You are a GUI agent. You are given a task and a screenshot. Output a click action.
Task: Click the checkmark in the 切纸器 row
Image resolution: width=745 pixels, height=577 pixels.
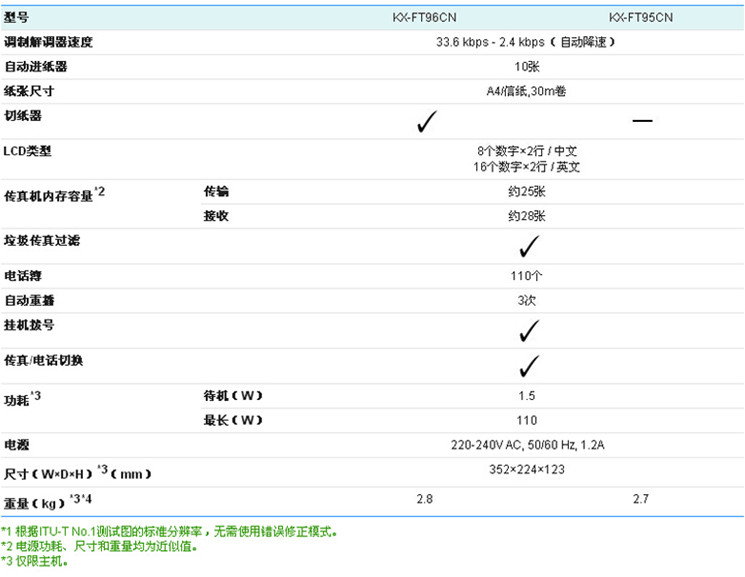426,122
